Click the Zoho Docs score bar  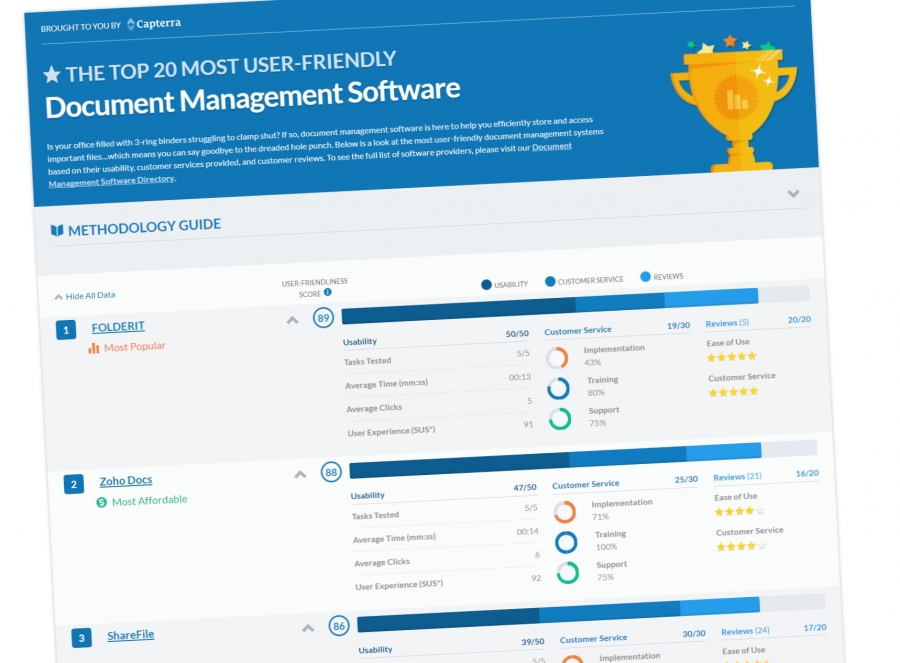[x=583, y=459]
